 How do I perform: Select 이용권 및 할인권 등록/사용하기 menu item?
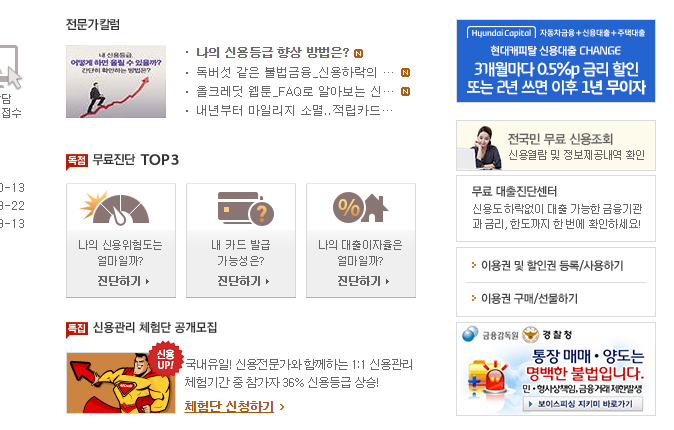tap(552, 265)
